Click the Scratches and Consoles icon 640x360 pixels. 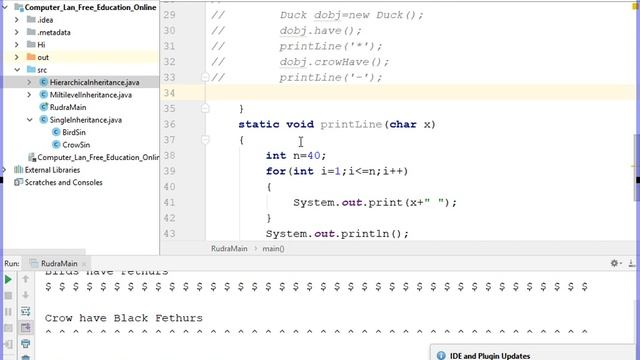[18, 182]
